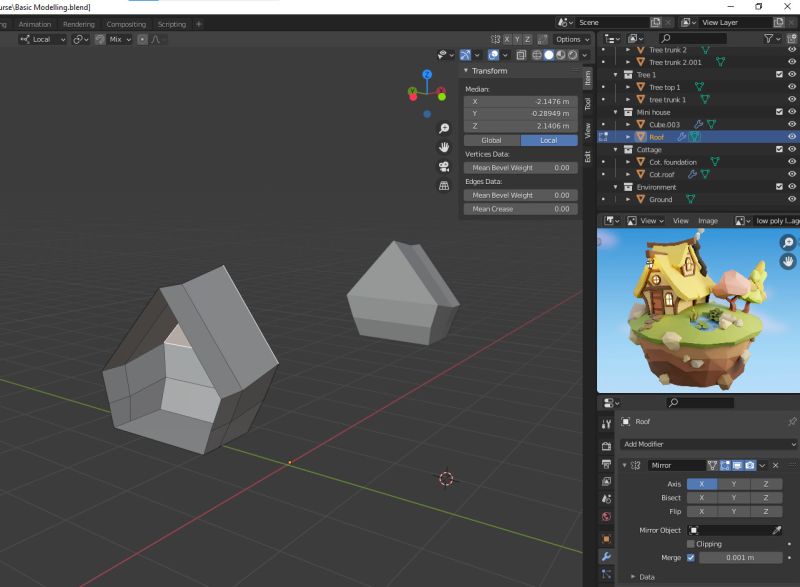The height and width of the screenshot is (587, 800).
Task: Uncheck Environment collection checkbox
Action: [x=779, y=187]
